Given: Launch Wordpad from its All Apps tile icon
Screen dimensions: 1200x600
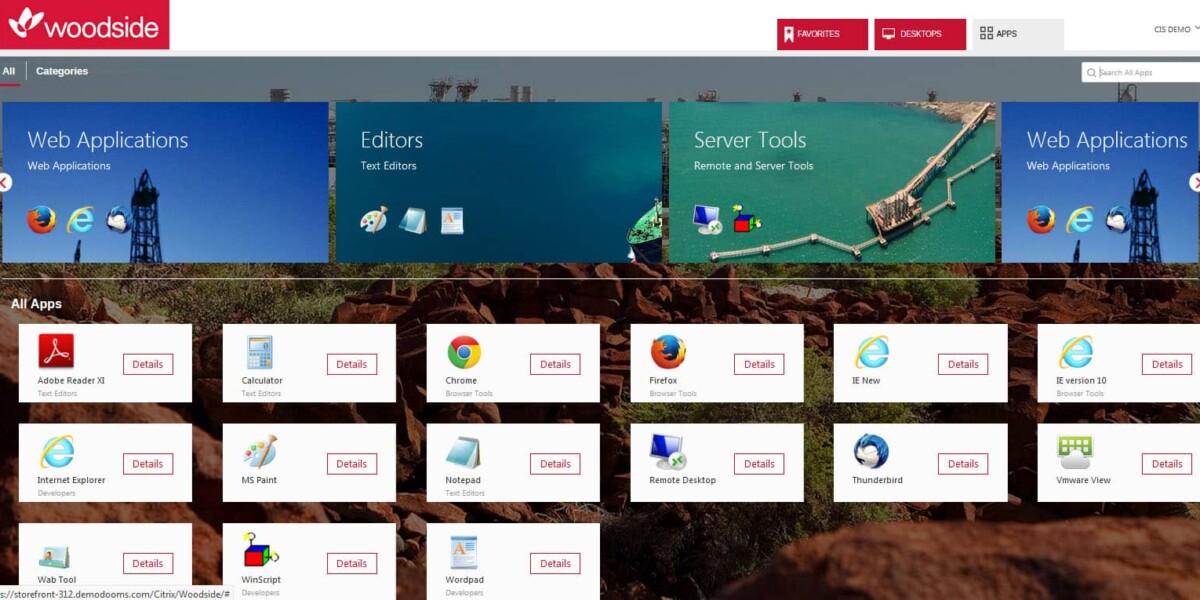Looking at the screenshot, I should click(464, 552).
